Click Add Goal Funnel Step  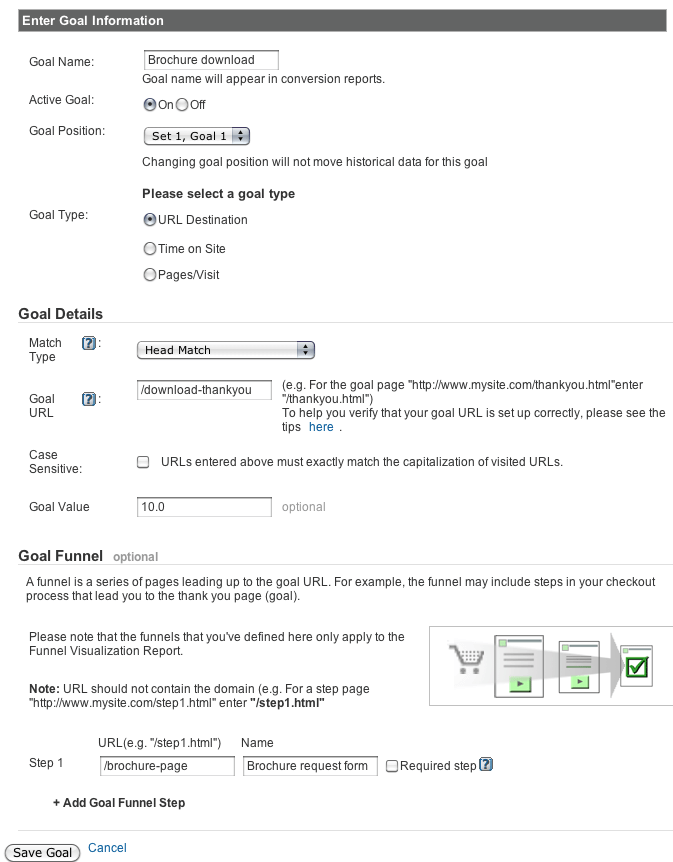point(120,804)
